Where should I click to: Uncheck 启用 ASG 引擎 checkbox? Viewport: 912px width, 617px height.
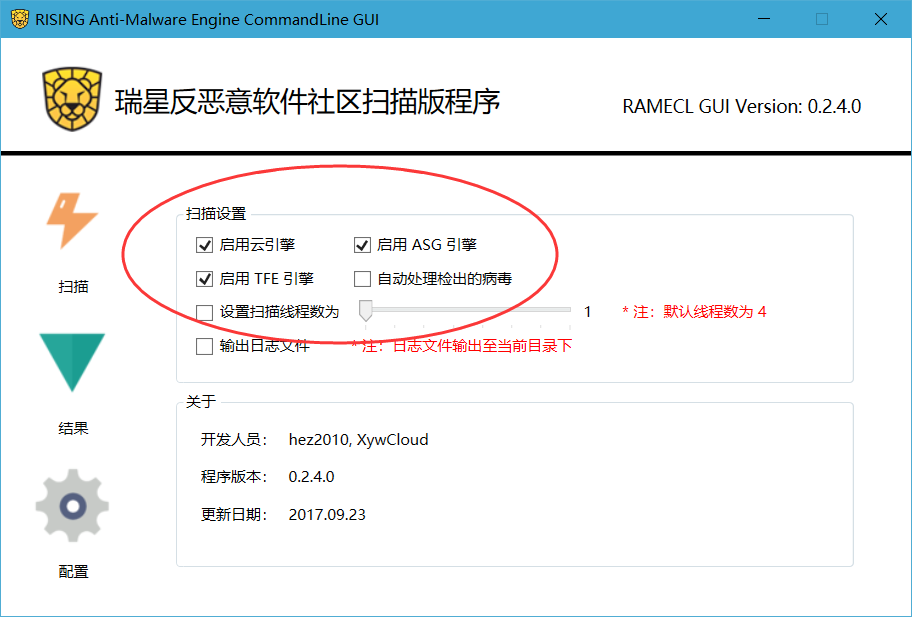(362, 245)
